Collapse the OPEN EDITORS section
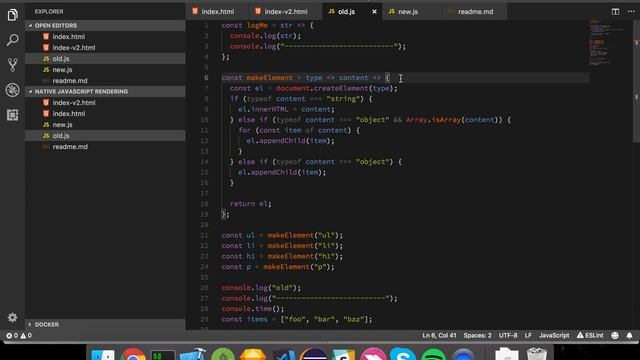The width and height of the screenshot is (640, 360). pyautogui.click(x=105, y=25)
